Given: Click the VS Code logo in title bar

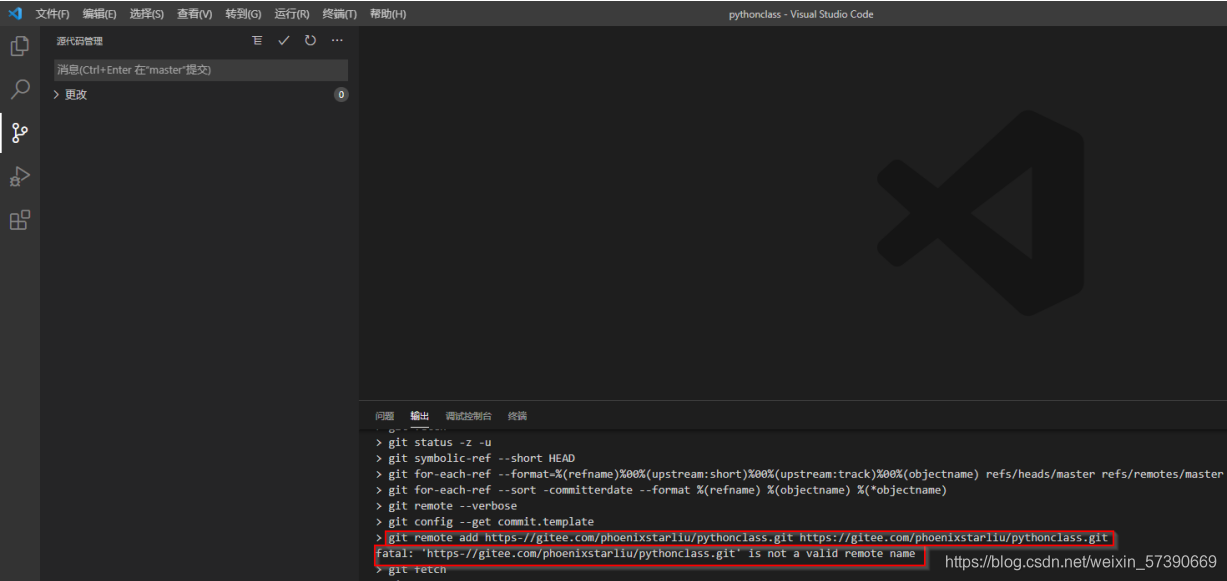Looking at the screenshot, I should coord(14,14).
